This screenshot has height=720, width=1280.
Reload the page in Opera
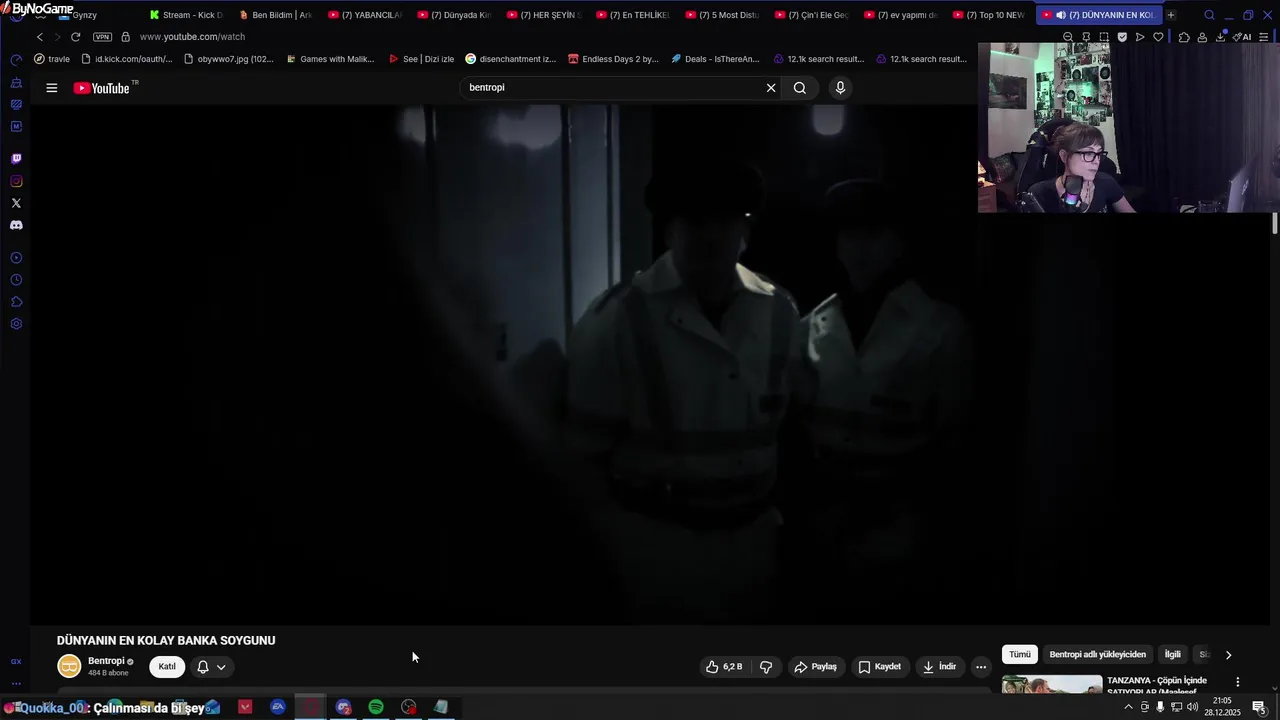point(75,37)
